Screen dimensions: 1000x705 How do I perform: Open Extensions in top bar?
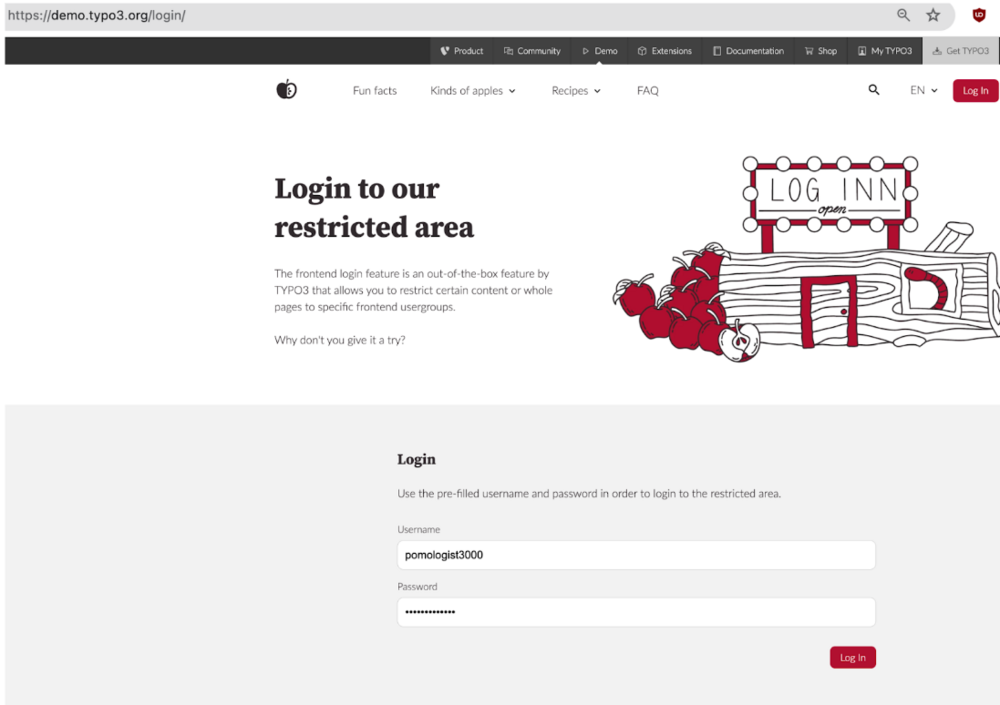(x=665, y=51)
